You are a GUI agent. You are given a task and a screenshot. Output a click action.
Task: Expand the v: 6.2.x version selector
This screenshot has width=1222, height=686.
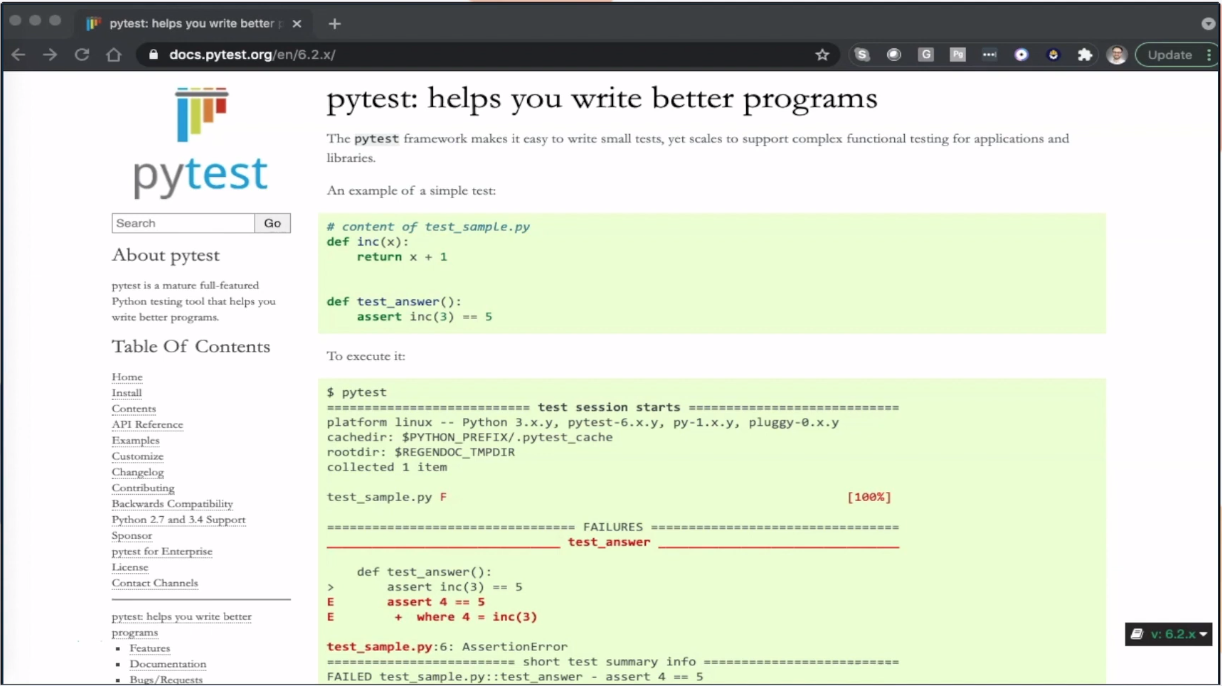pos(1169,634)
